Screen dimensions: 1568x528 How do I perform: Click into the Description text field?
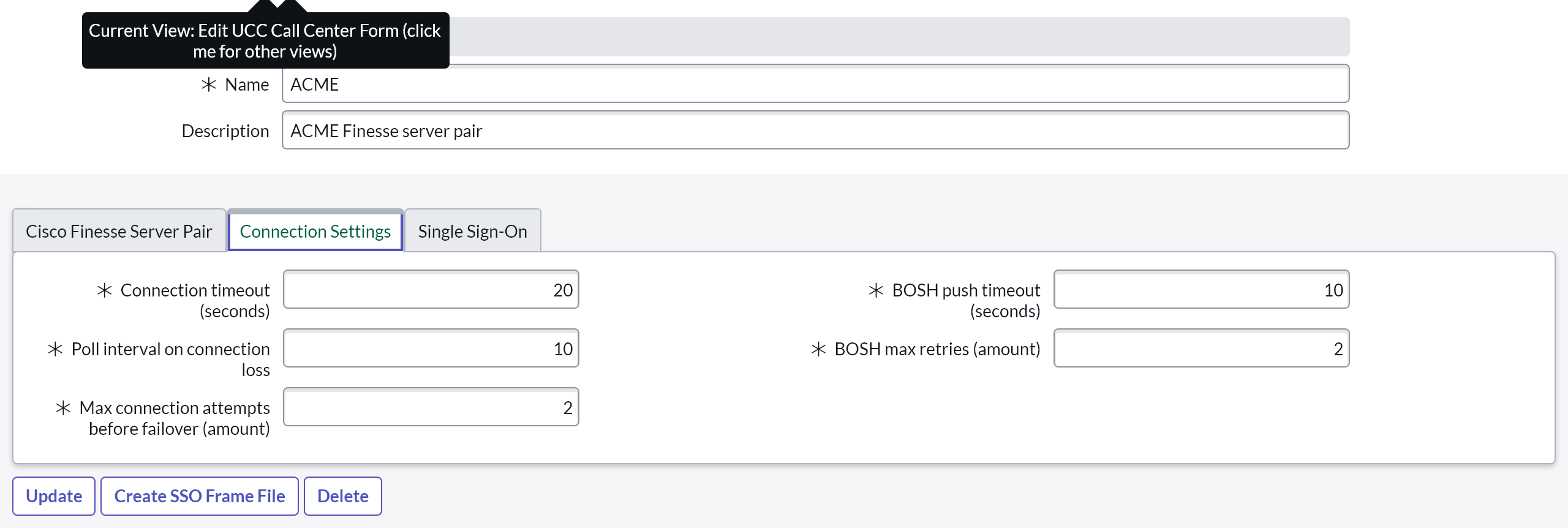tap(815, 130)
